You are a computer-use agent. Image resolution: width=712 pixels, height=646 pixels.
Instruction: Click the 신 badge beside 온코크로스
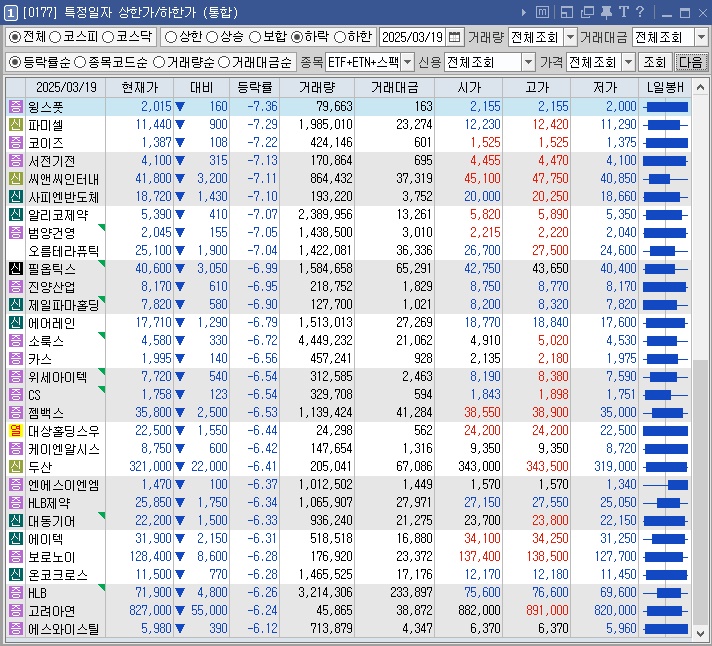[x=15, y=575]
